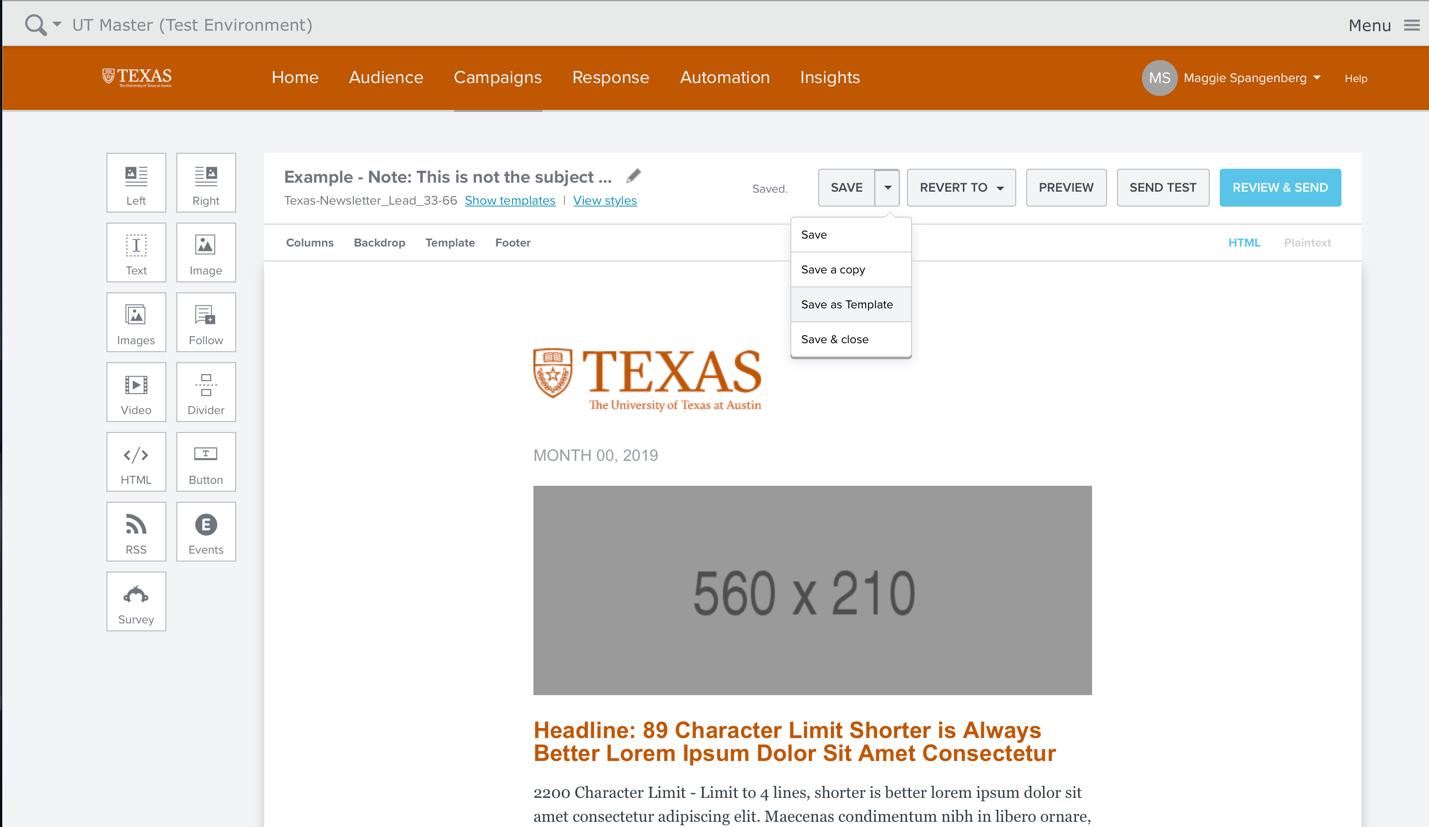Switch to the Backdrop tab
Viewport: 1429px width, 827px height.
pyautogui.click(x=379, y=242)
